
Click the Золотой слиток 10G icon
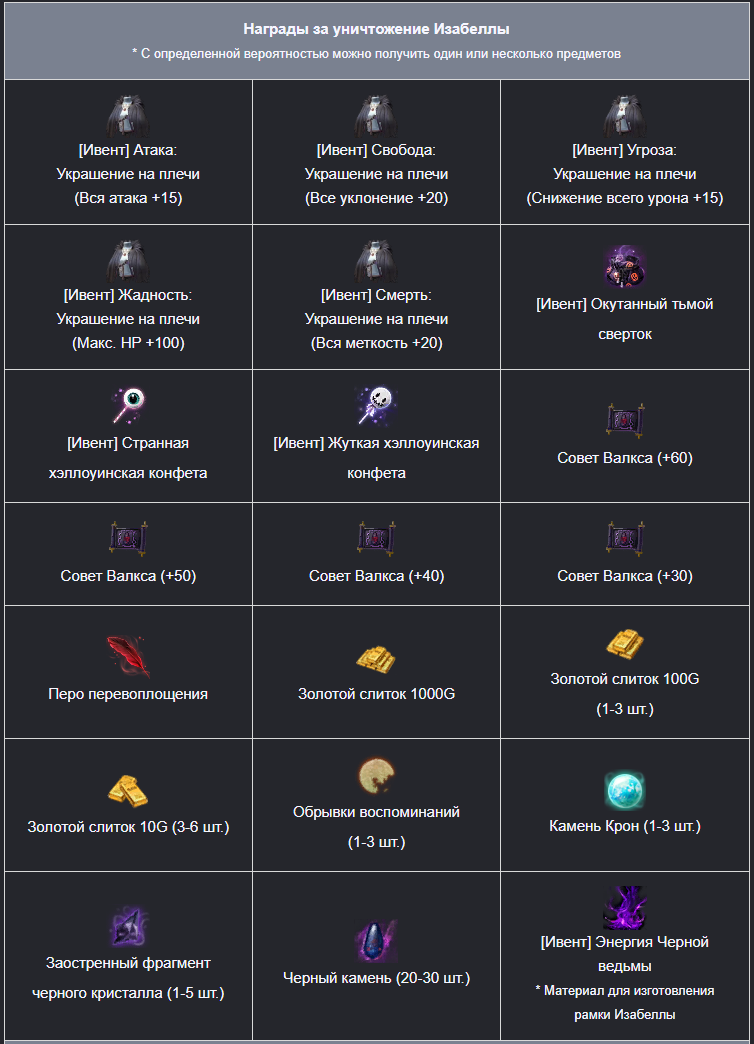128,791
